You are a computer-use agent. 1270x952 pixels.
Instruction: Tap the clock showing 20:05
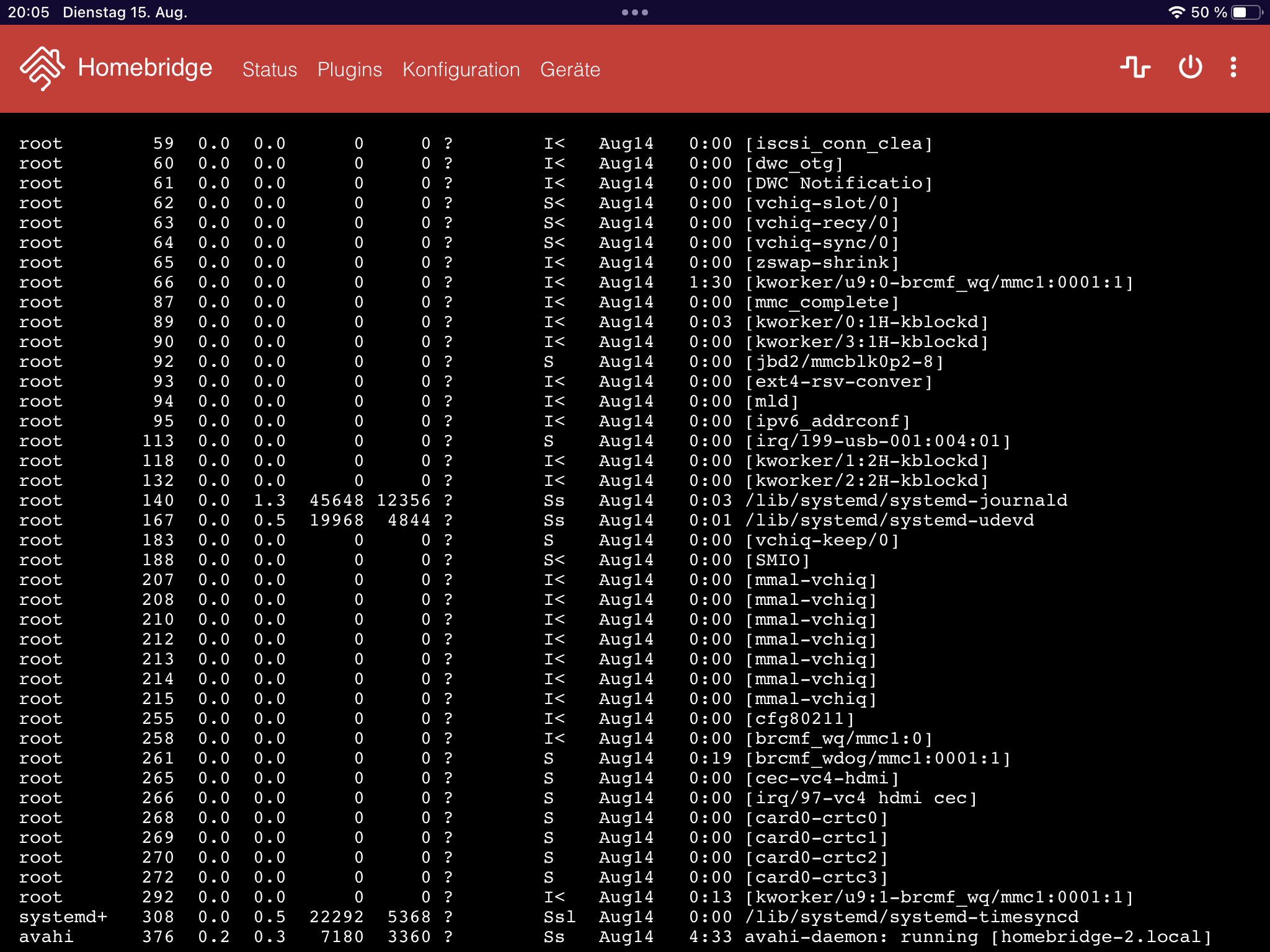tap(29, 12)
